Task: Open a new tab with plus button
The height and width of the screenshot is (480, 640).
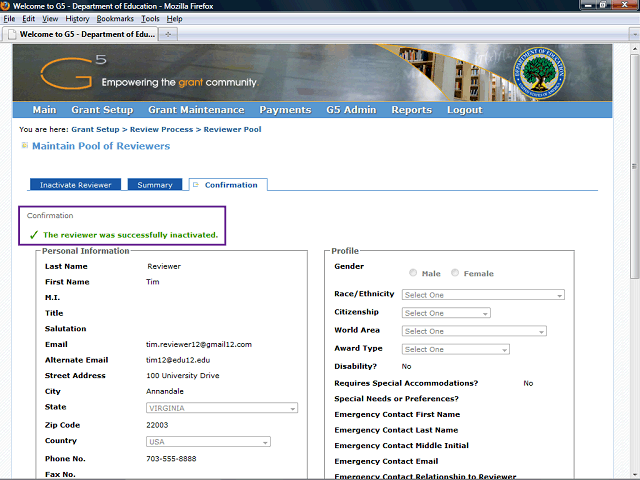Action: point(168,34)
